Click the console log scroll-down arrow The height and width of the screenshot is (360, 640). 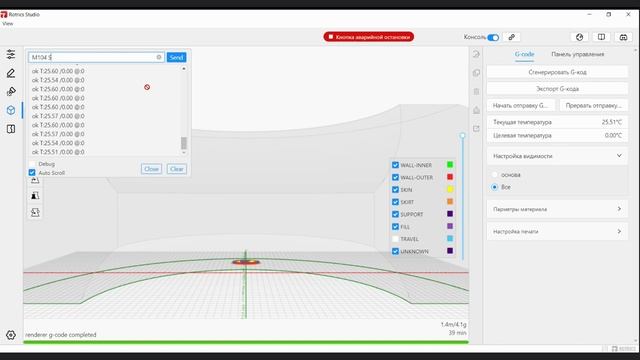point(184,153)
